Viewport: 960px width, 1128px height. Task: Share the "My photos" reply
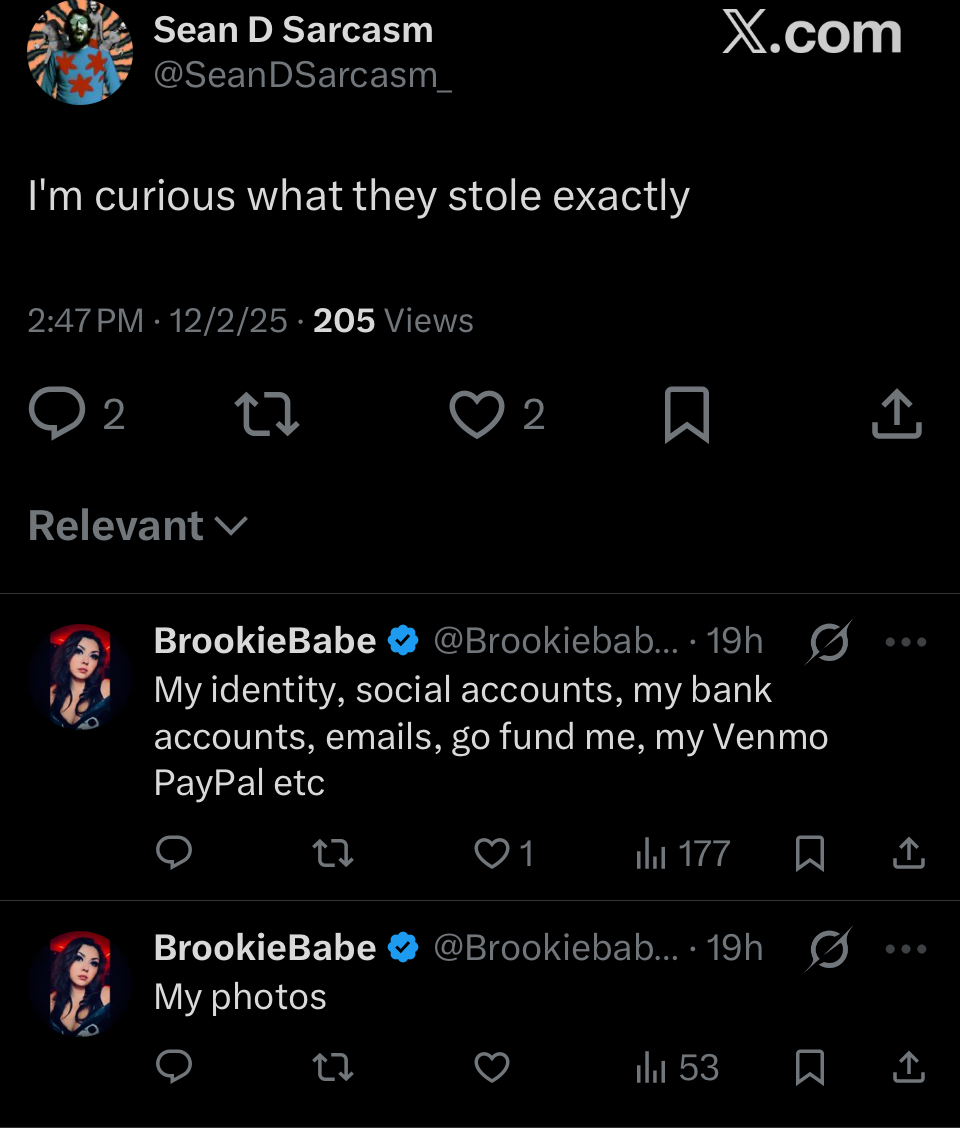click(x=908, y=1068)
